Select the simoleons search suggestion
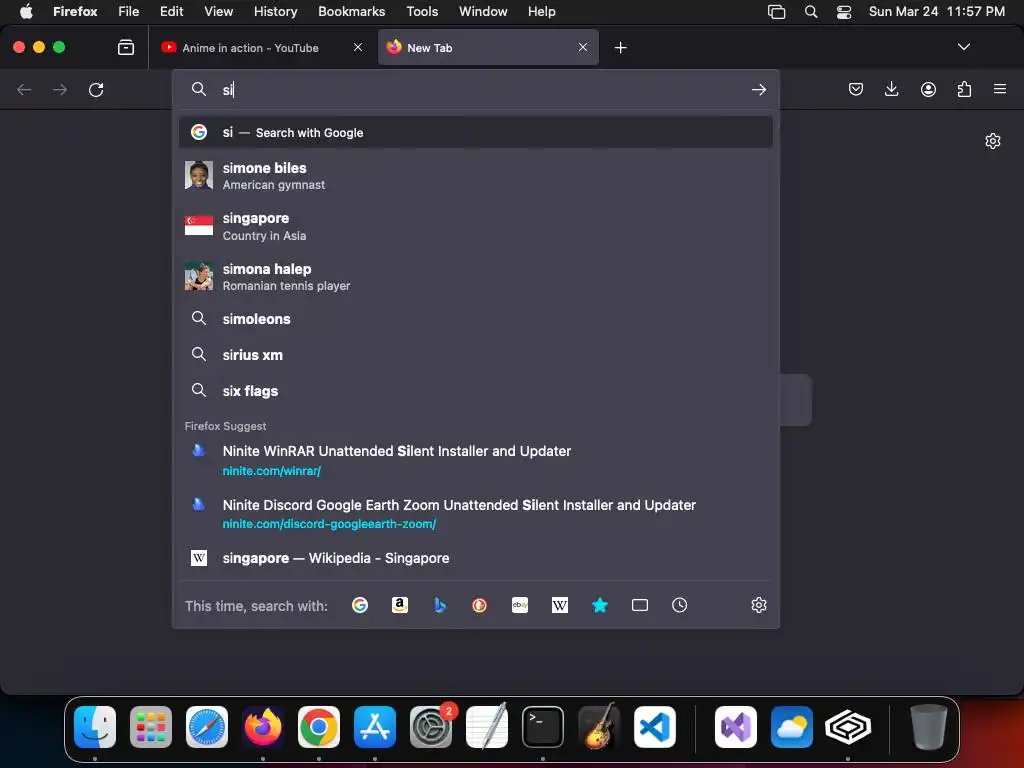The image size is (1024, 768). (475, 319)
